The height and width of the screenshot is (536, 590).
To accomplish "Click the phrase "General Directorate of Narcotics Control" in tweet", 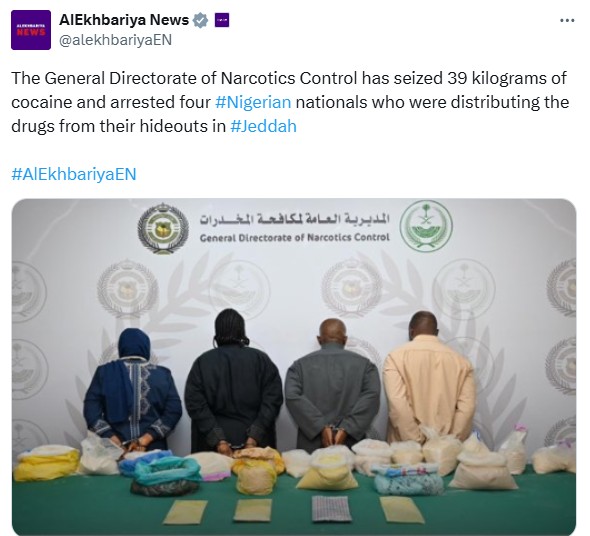I will pyautogui.click(x=201, y=78).
